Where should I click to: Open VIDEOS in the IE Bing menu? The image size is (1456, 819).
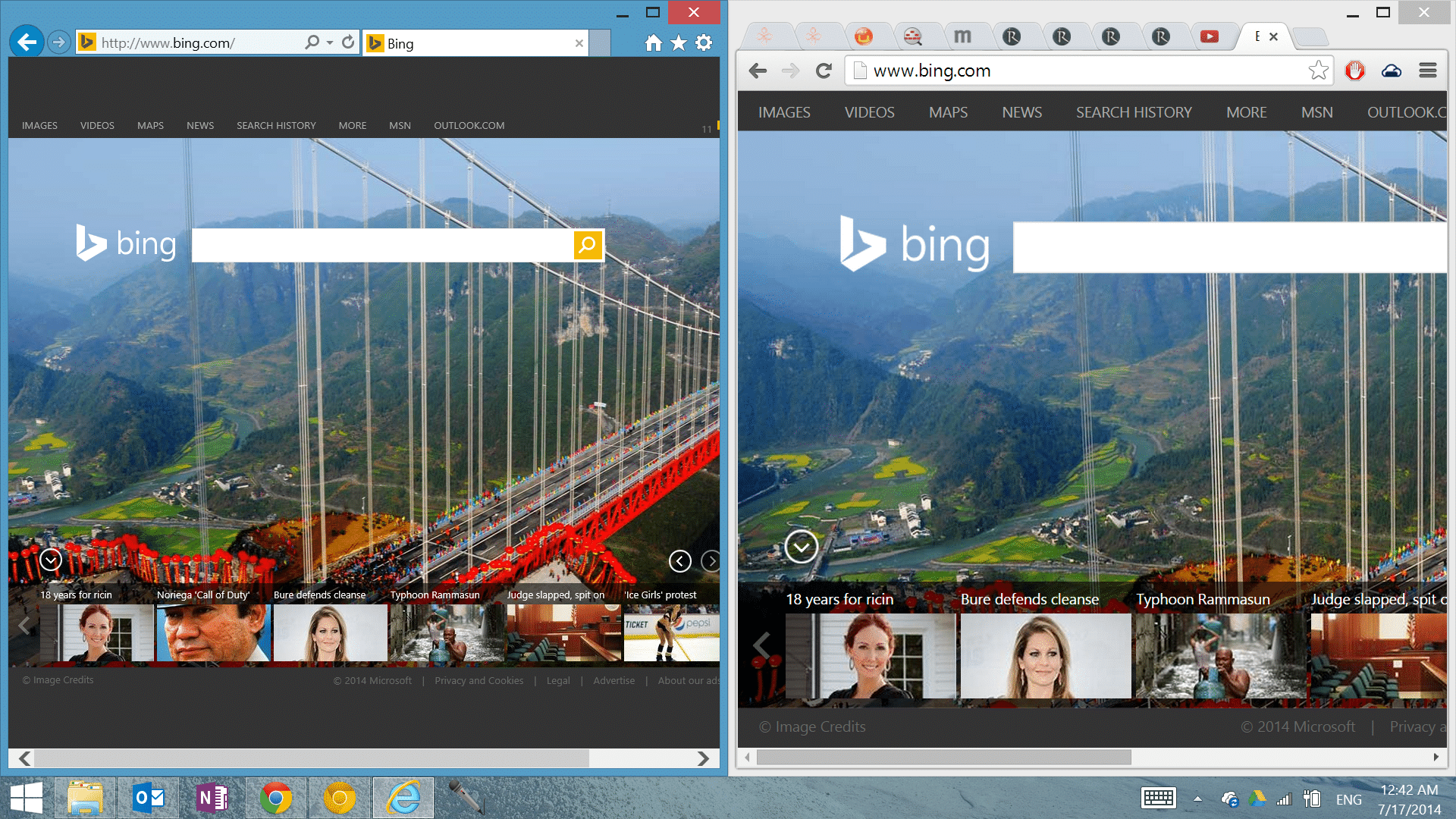(97, 126)
